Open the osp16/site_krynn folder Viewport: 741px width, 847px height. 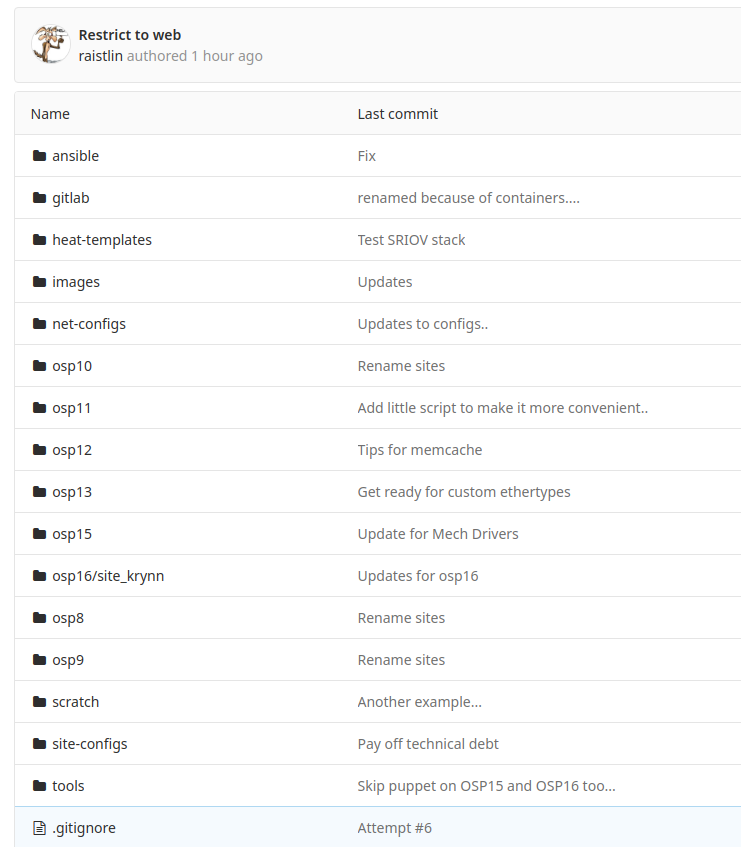pos(108,576)
